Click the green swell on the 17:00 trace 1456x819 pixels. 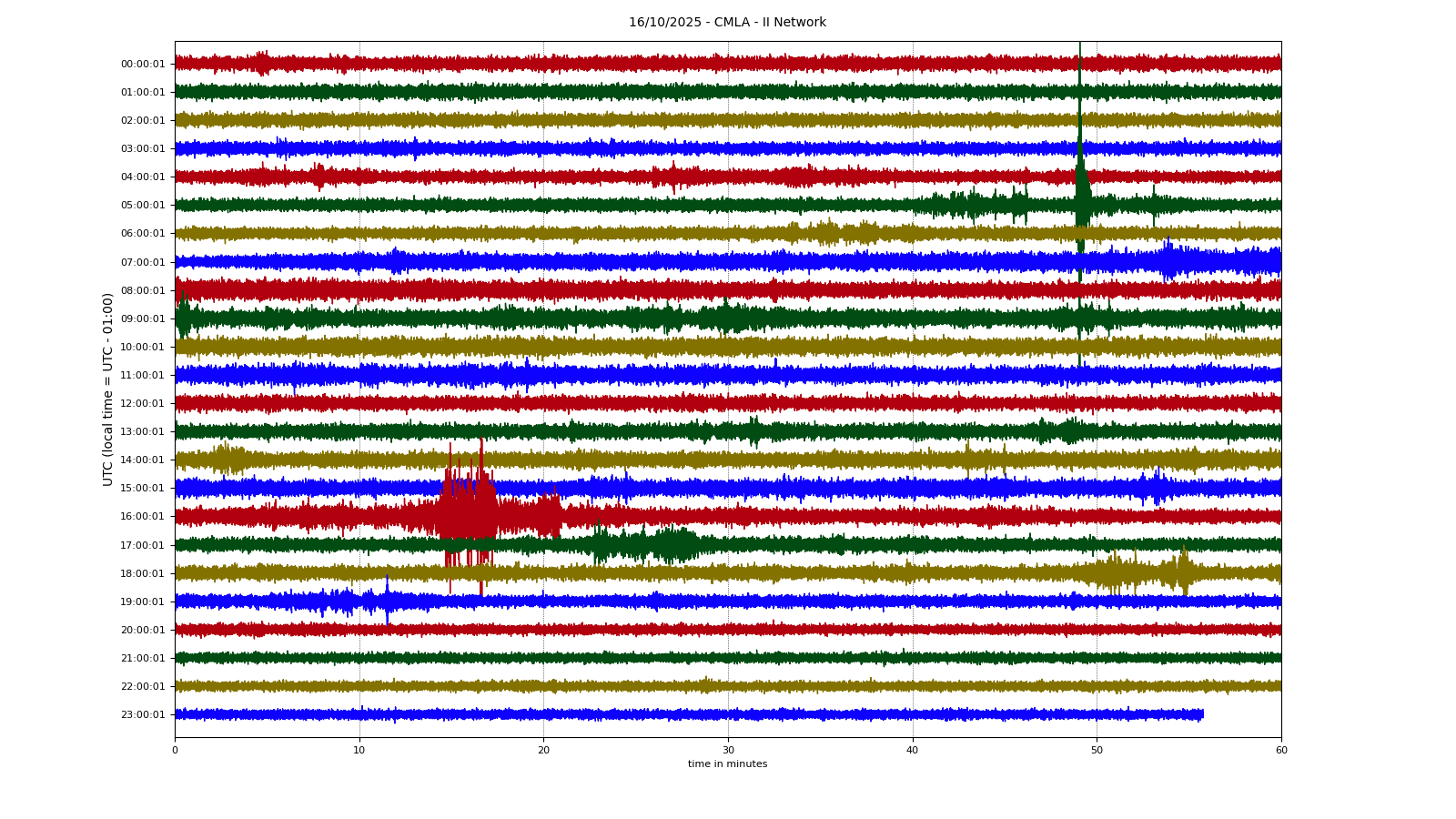pyautogui.click(x=673, y=544)
